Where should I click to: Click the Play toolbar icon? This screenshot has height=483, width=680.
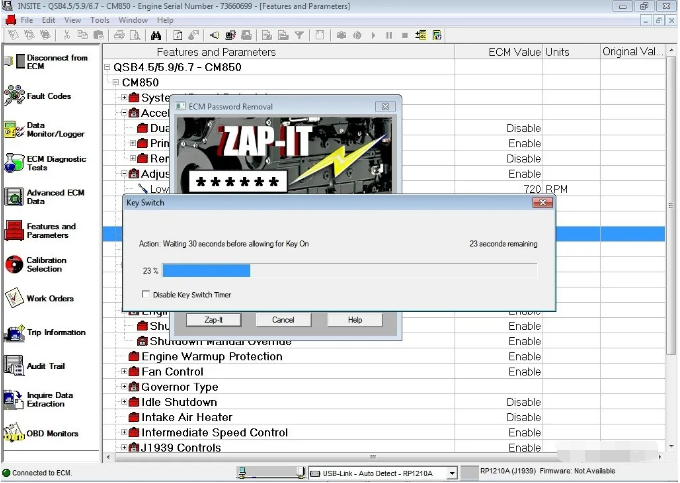pos(373,35)
